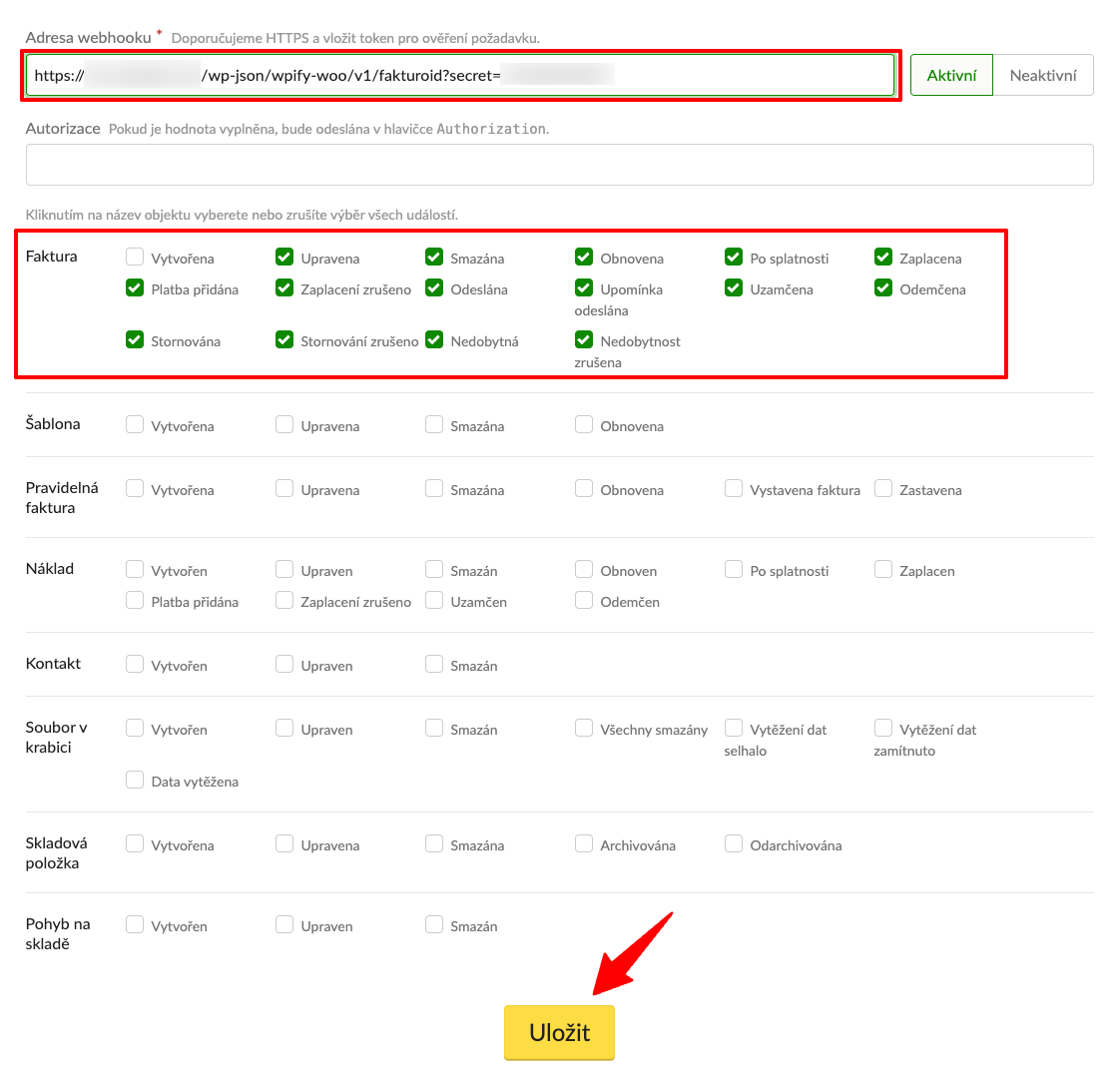This screenshot has width=1120, height=1083.
Task: Toggle all Náklad events via its label
Action: pos(50,569)
